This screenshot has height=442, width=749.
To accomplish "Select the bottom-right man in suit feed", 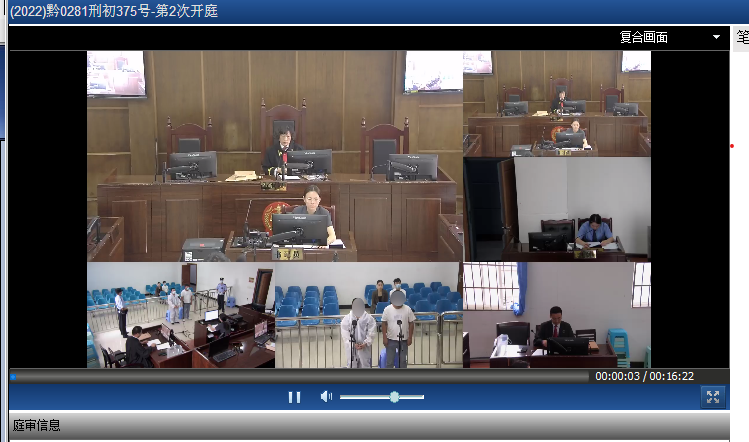I will coord(556,315).
